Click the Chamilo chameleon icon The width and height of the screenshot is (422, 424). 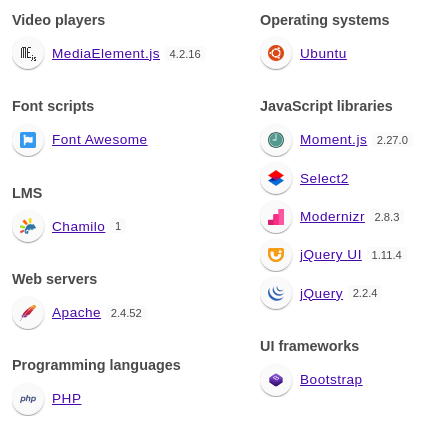tap(28, 226)
